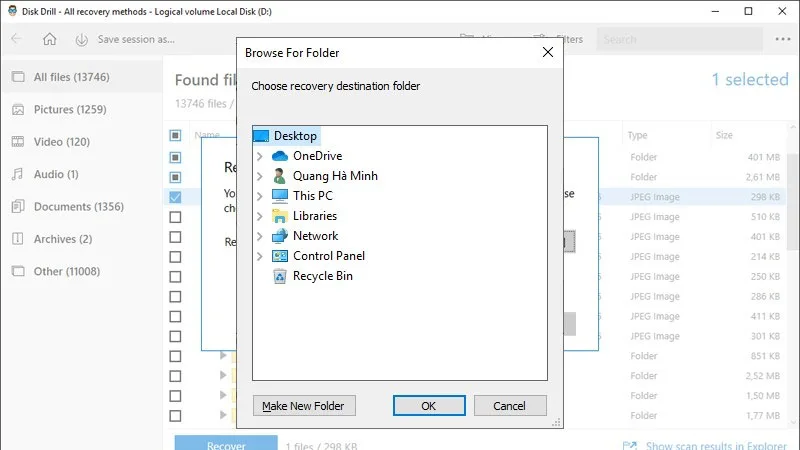Click the home icon in the toolbar
This screenshot has width=800, height=450.
click(49, 39)
